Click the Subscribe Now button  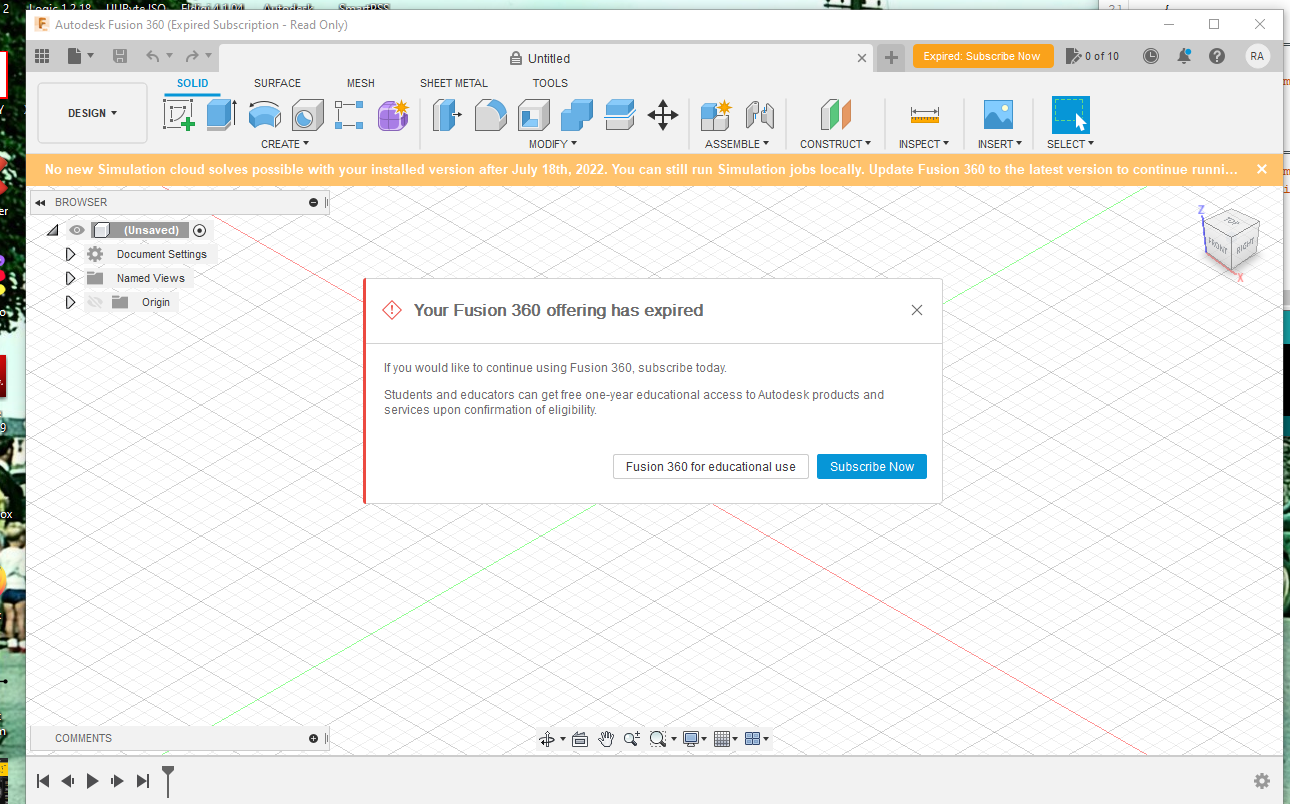point(871,466)
